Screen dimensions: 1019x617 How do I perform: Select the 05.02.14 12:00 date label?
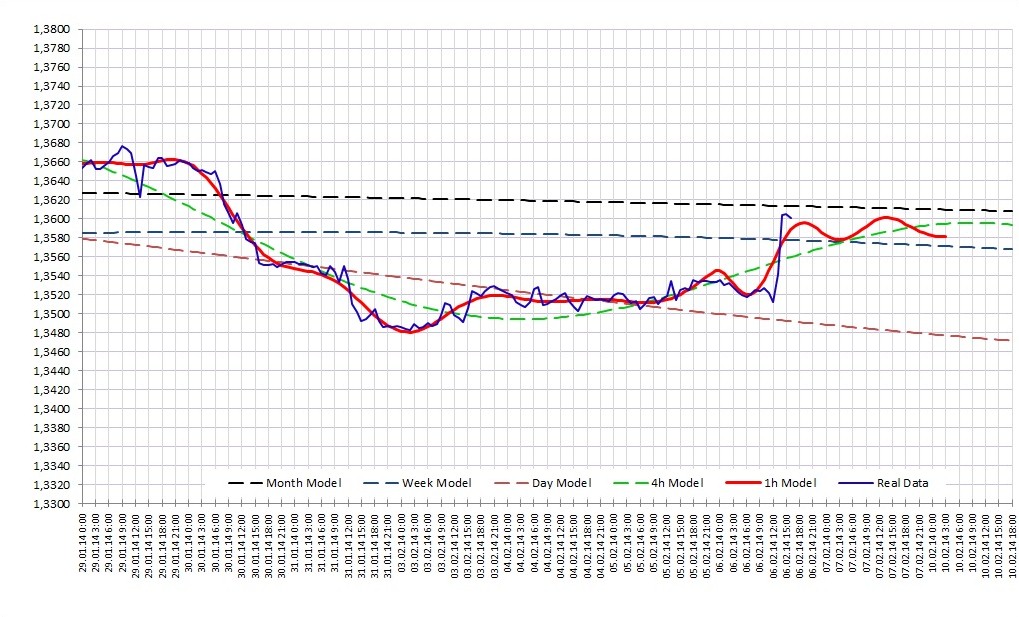coord(667,545)
